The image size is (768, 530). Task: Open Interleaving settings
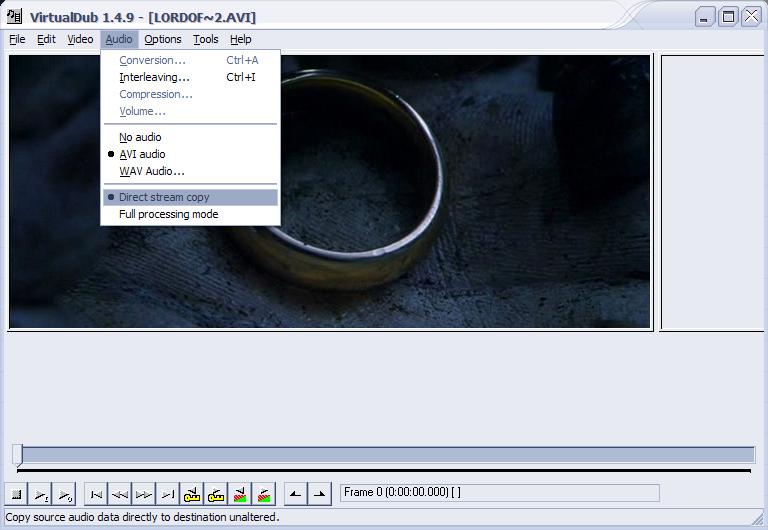point(191,77)
